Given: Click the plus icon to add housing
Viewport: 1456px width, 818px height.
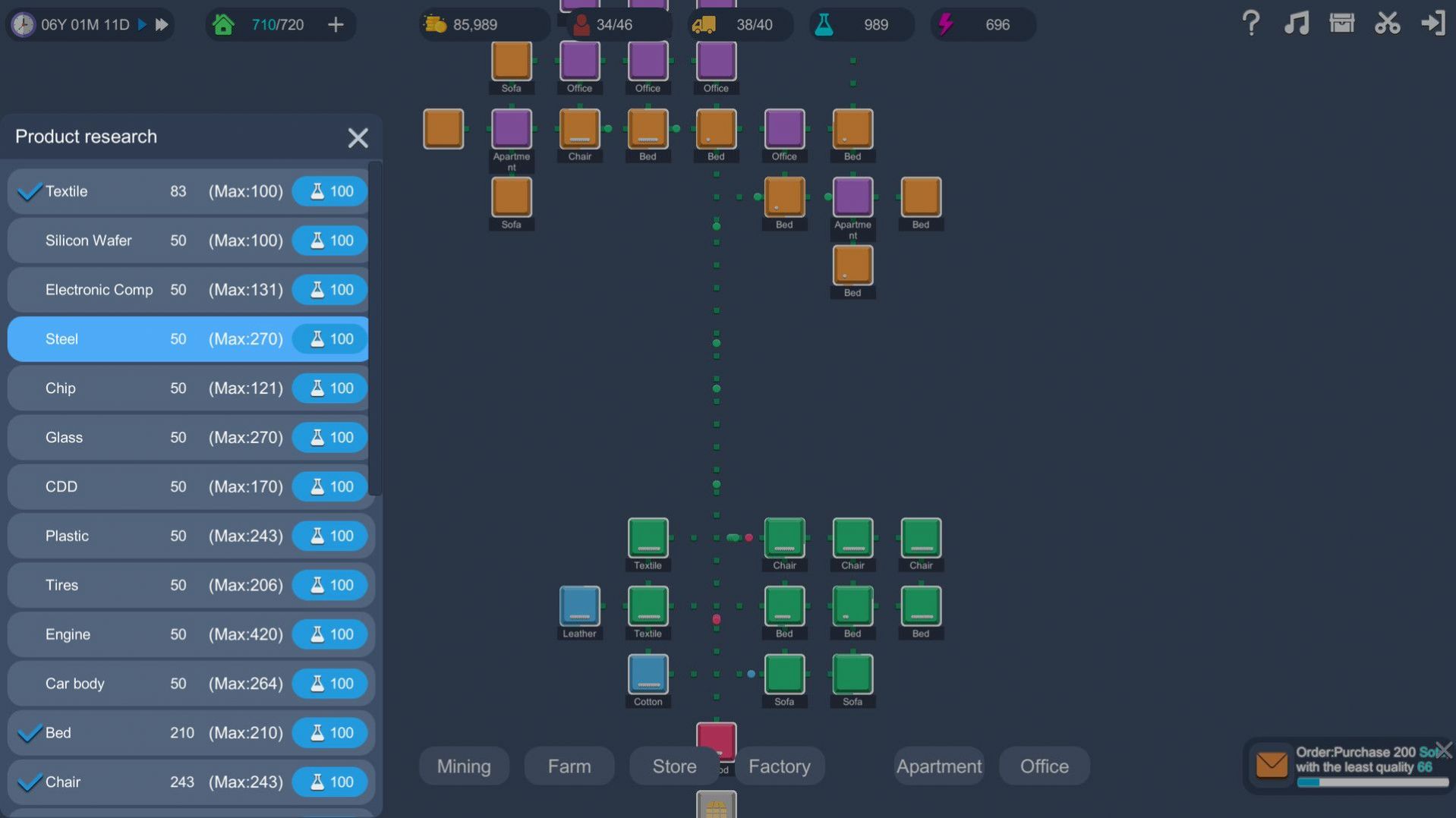Looking at the screenshot, I should pyautogui.click(x=336, y=25).
